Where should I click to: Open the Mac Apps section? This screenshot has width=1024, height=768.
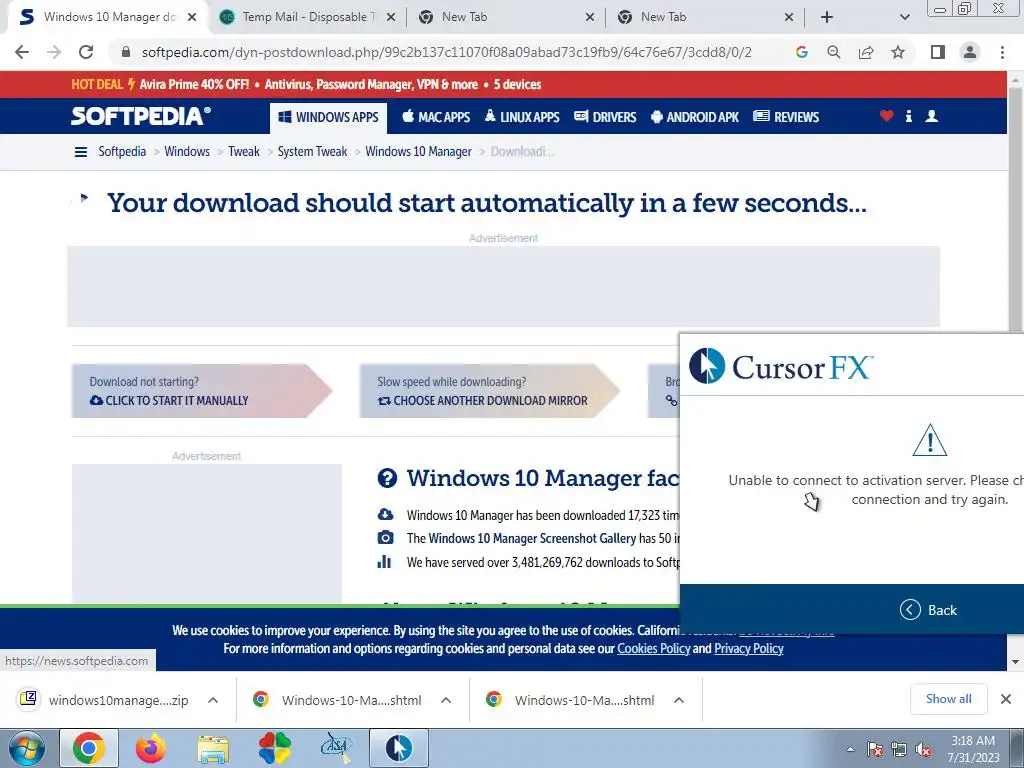[436, 117]
